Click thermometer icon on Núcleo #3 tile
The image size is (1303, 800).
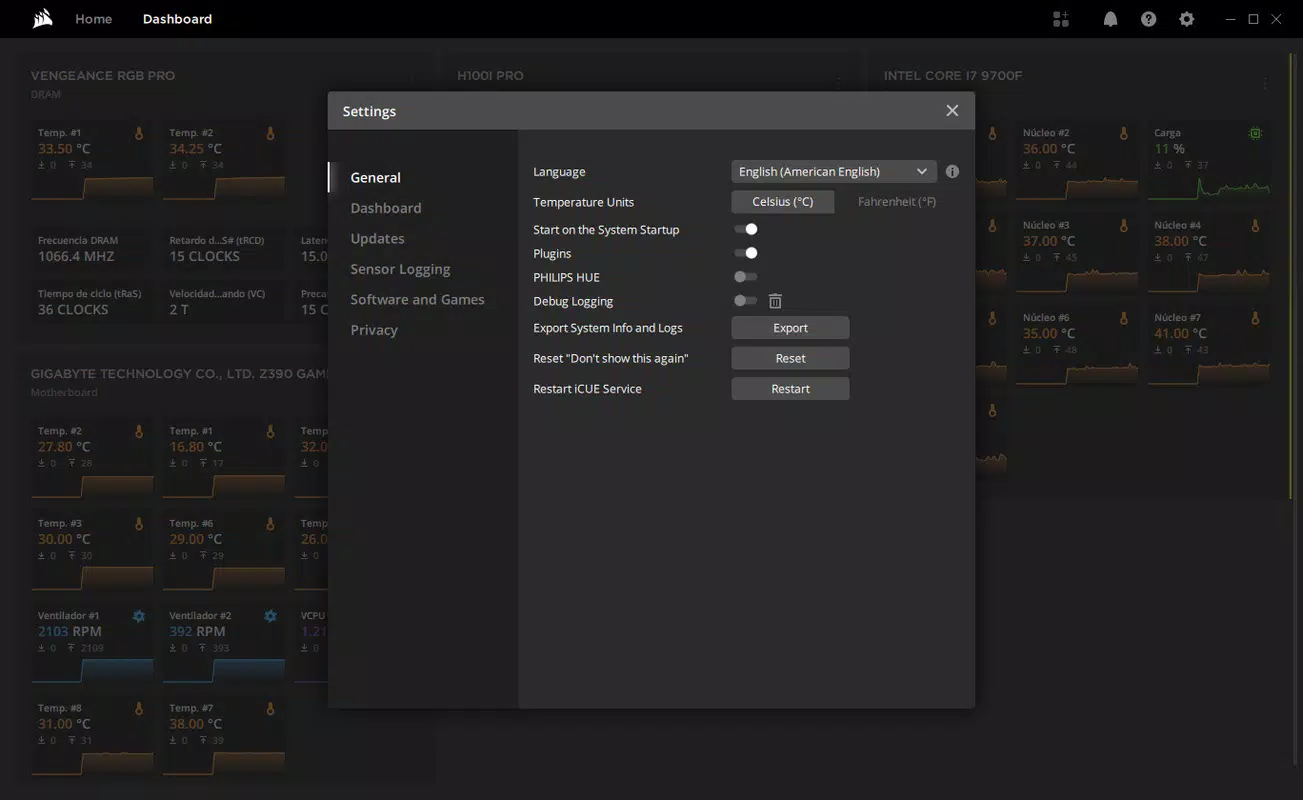click(x=1124, y=226)
